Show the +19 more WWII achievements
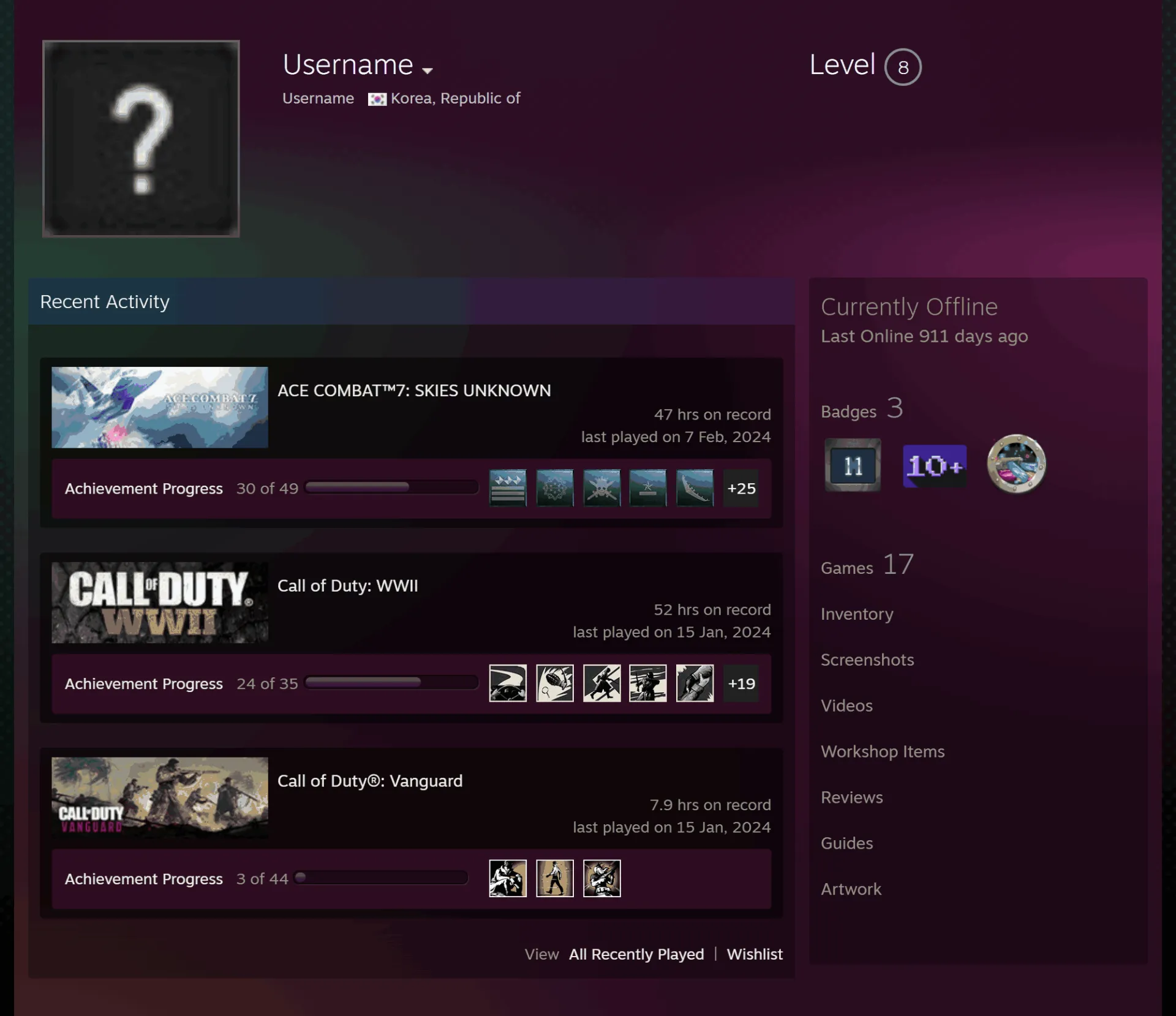The width and height of the screenshot is (1176, 1016). tap(741, 683)
